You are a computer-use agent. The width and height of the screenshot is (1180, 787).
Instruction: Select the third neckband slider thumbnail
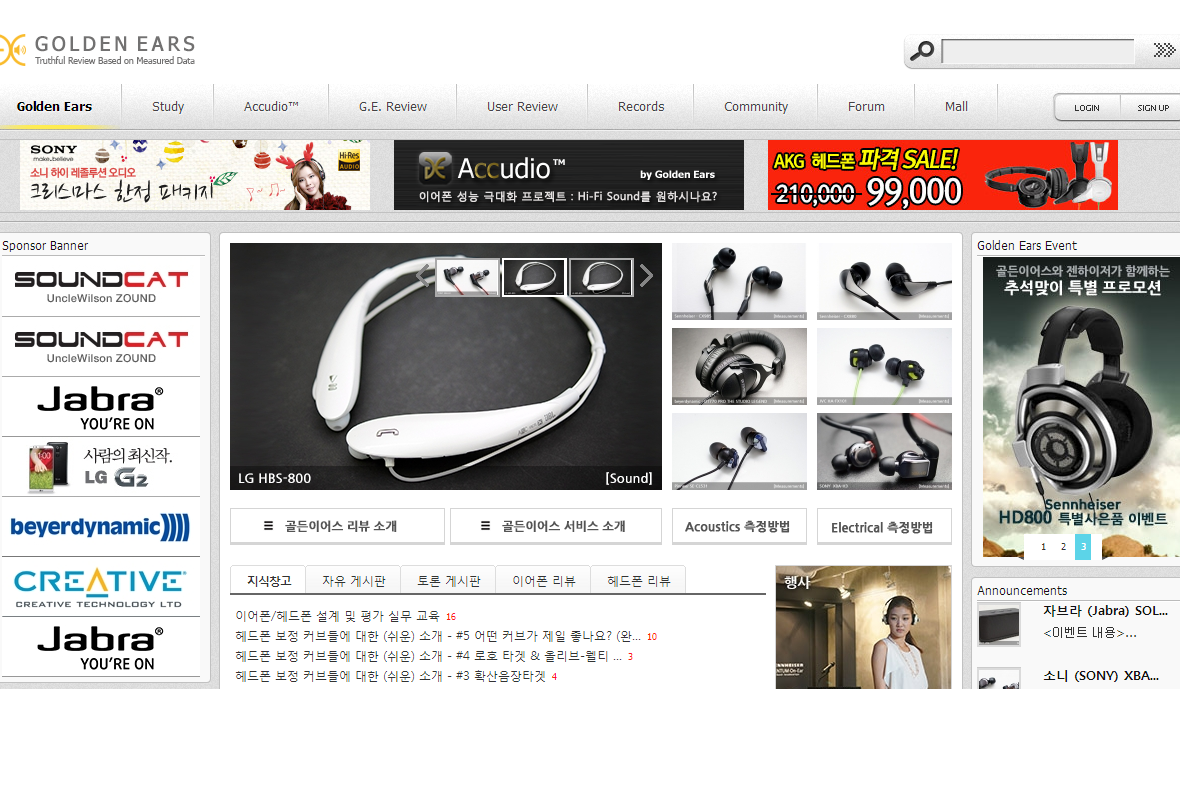point(601,277)
